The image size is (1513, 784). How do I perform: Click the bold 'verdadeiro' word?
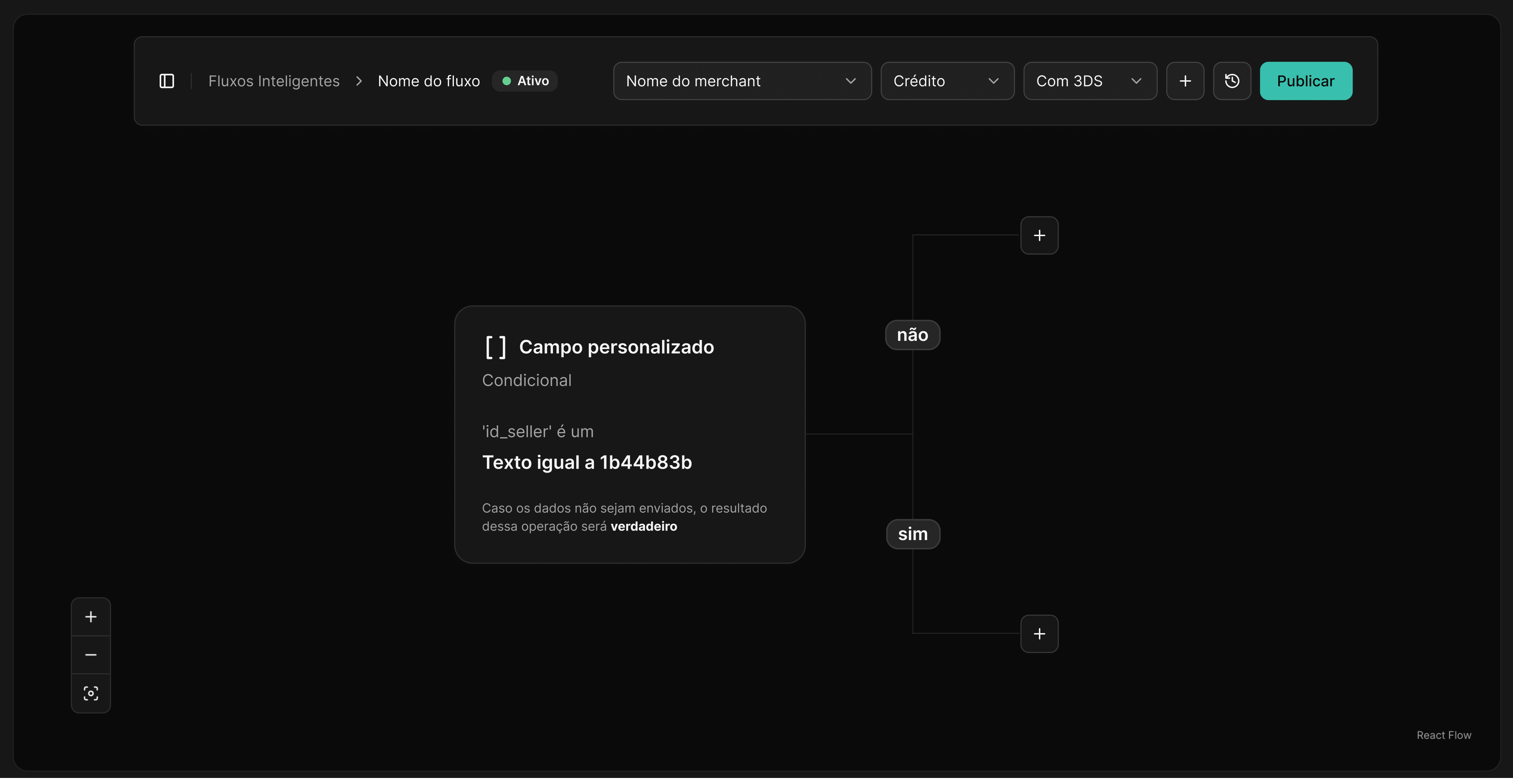[x=644, y=527]
